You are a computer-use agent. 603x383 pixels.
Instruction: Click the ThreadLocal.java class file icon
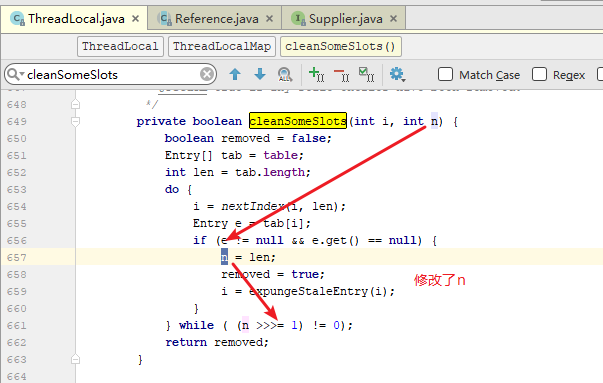(18, 18)
